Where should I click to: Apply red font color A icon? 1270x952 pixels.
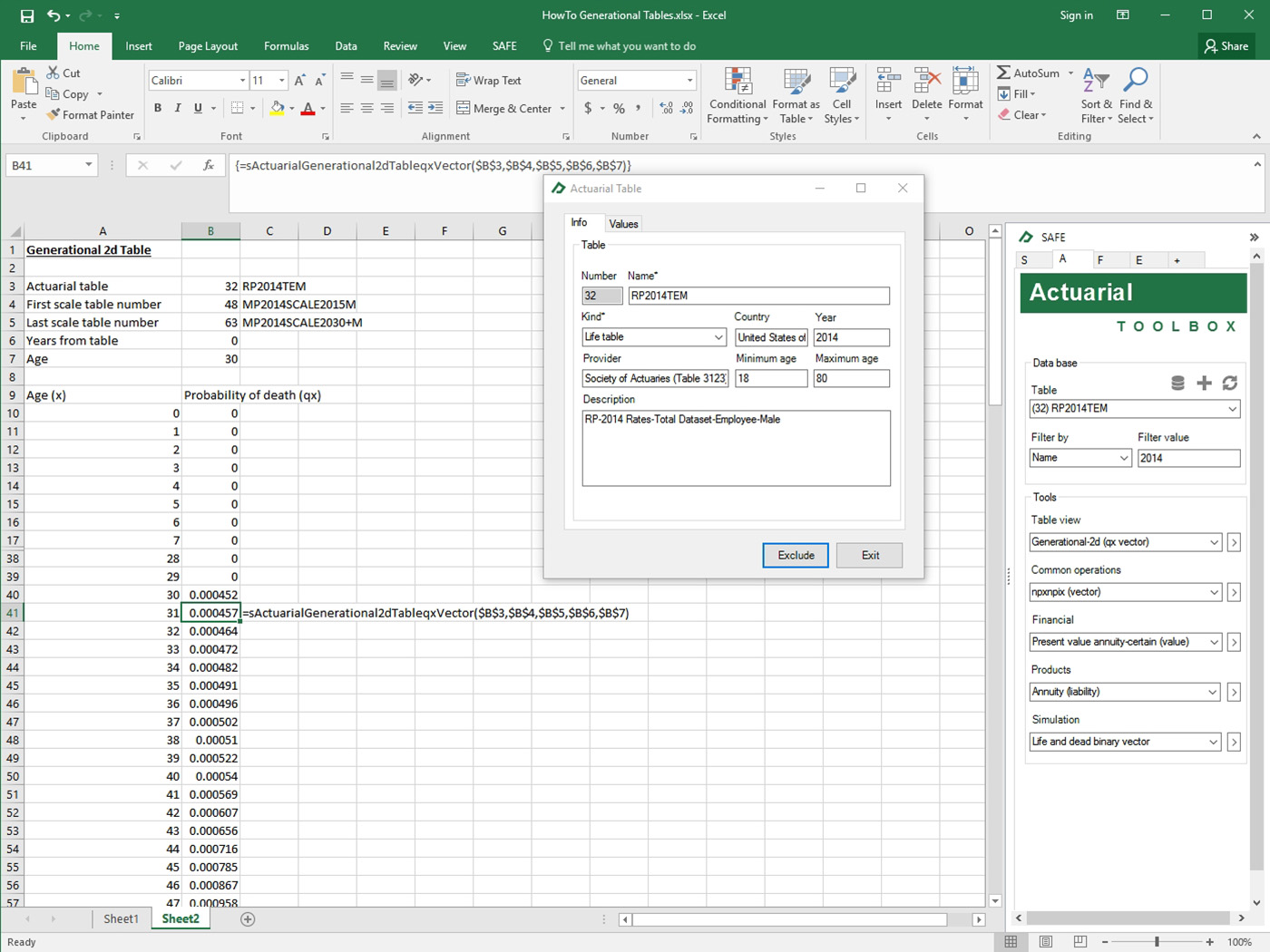tap(308, 108)
